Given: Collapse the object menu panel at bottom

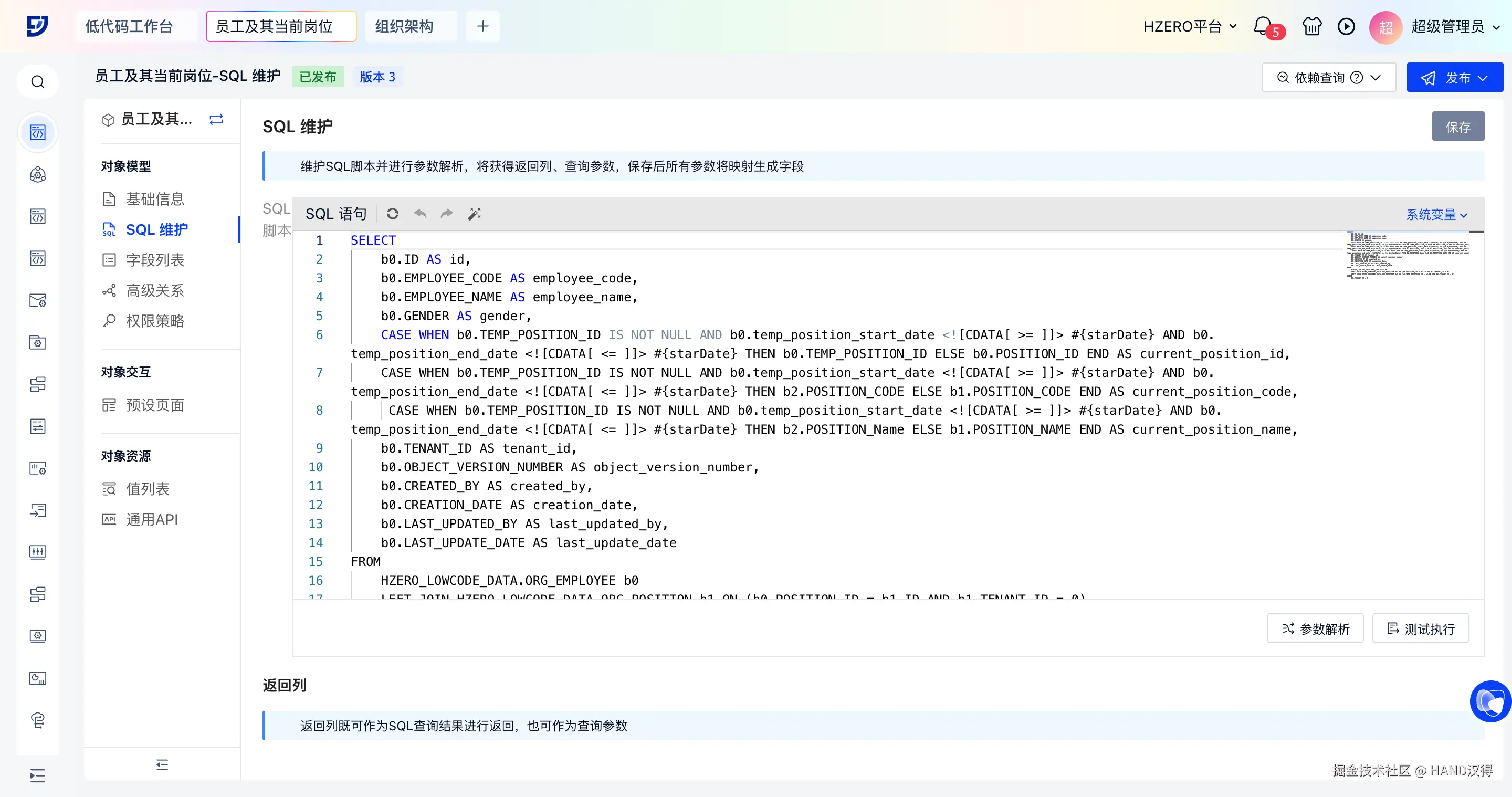Looking at the screenshot, I should tap(162, 764).
